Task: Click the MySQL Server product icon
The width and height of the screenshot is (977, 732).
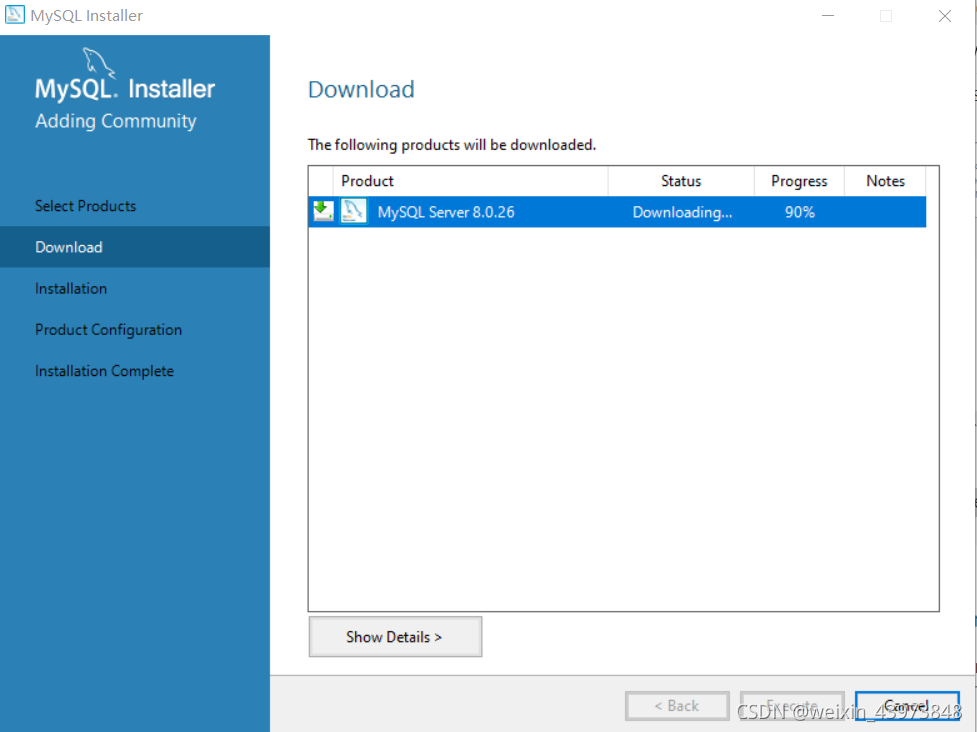Action: click(x=354, y=212)
